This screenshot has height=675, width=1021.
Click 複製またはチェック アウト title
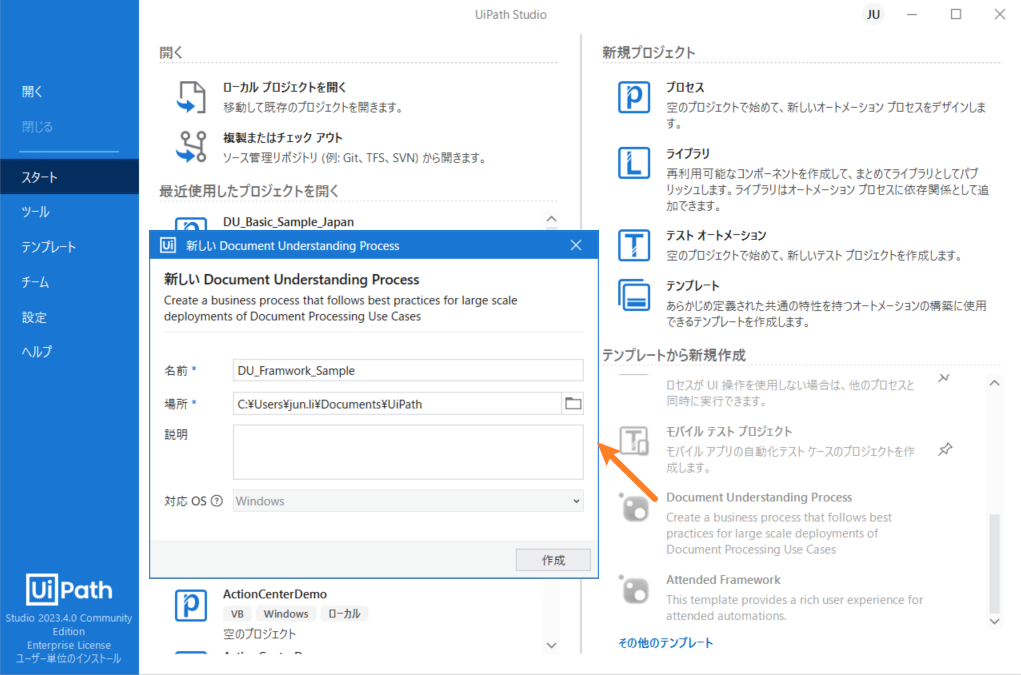tap(283, 138)
